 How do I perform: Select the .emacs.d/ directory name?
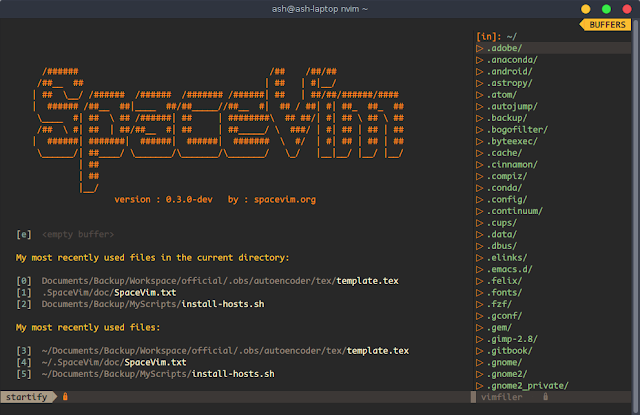tap(509, 269)
